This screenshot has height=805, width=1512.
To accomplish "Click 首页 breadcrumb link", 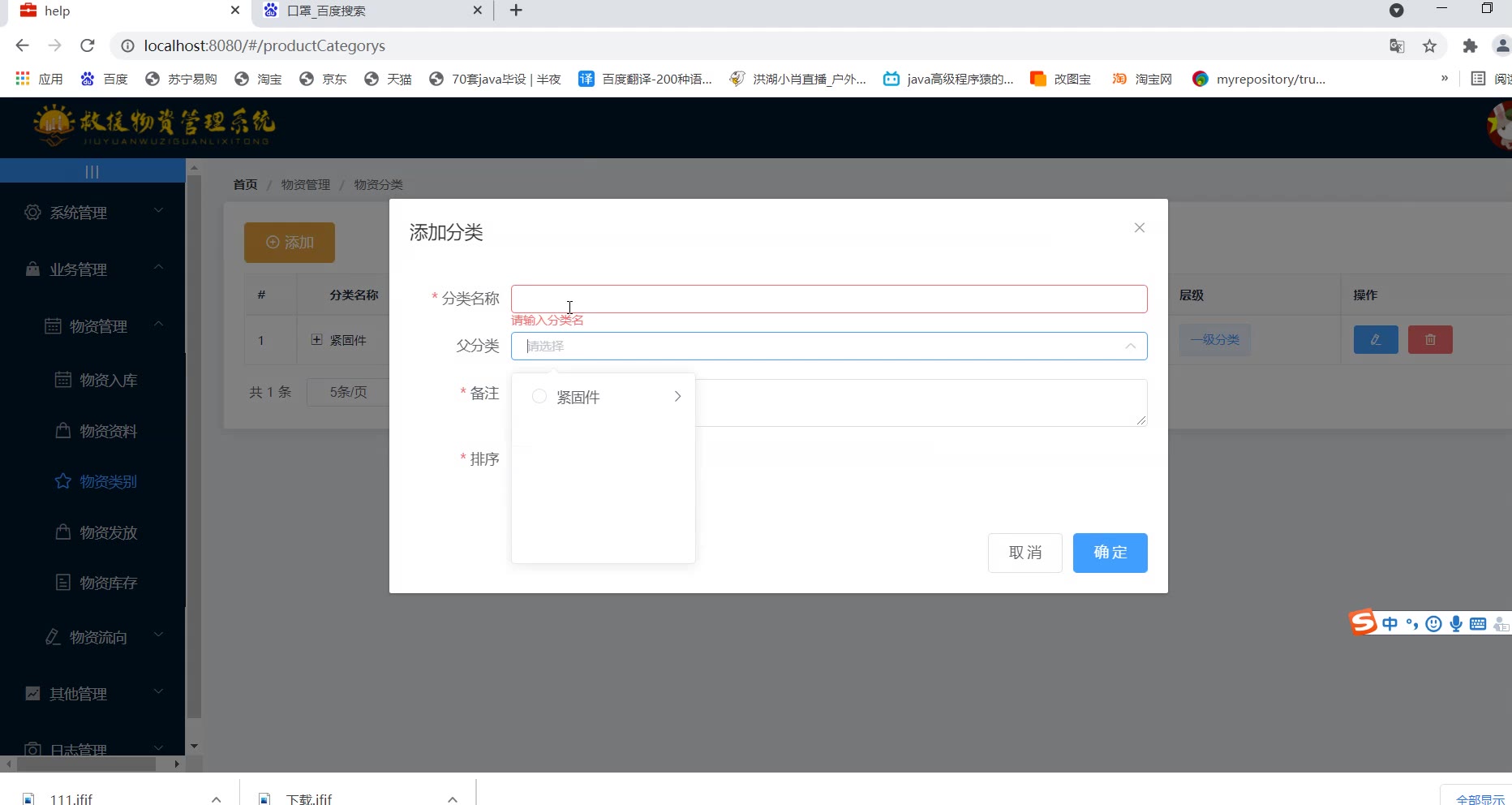I will 245,184.
